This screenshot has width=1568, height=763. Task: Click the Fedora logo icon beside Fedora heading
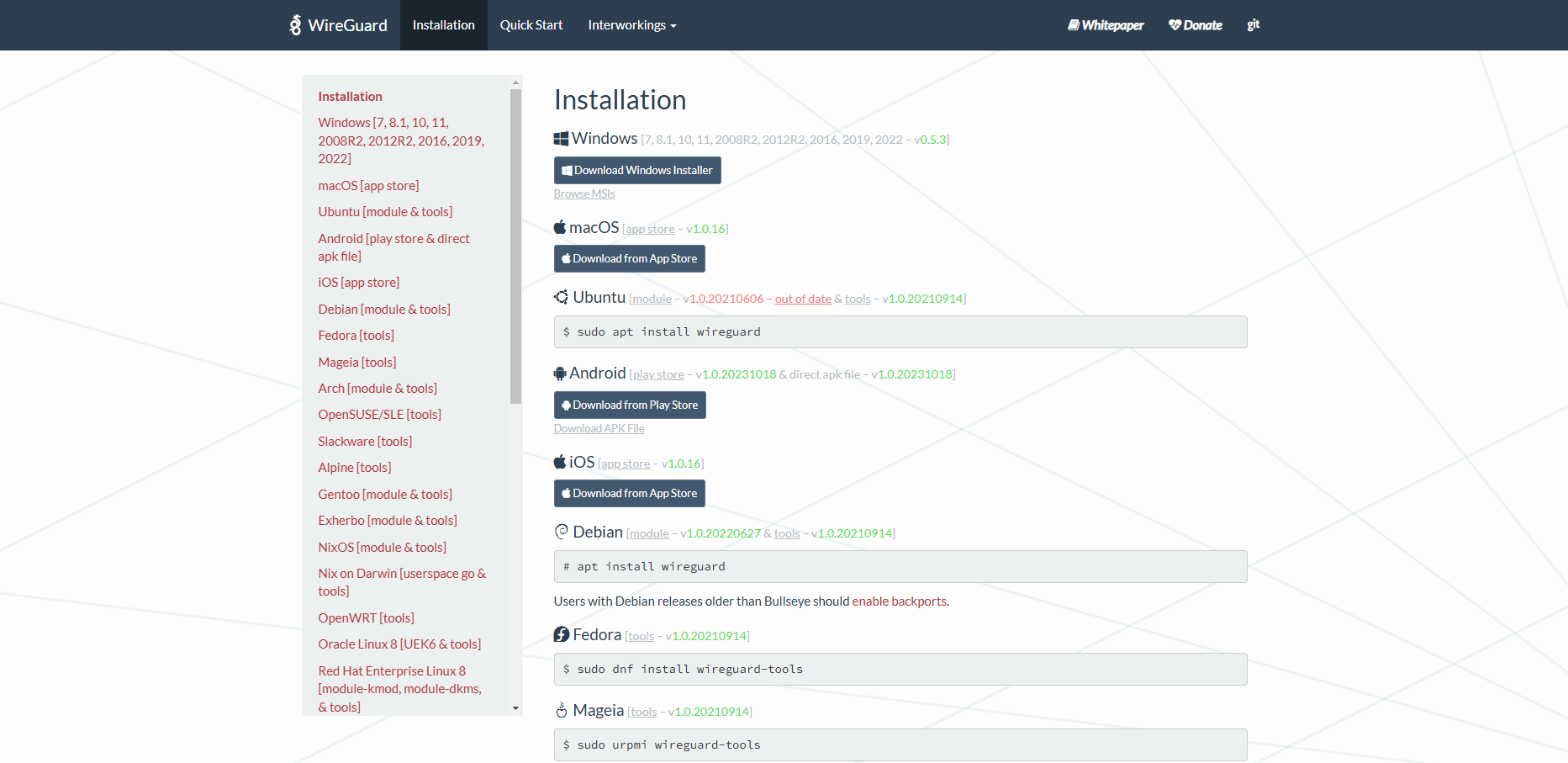tap(562, 634)
